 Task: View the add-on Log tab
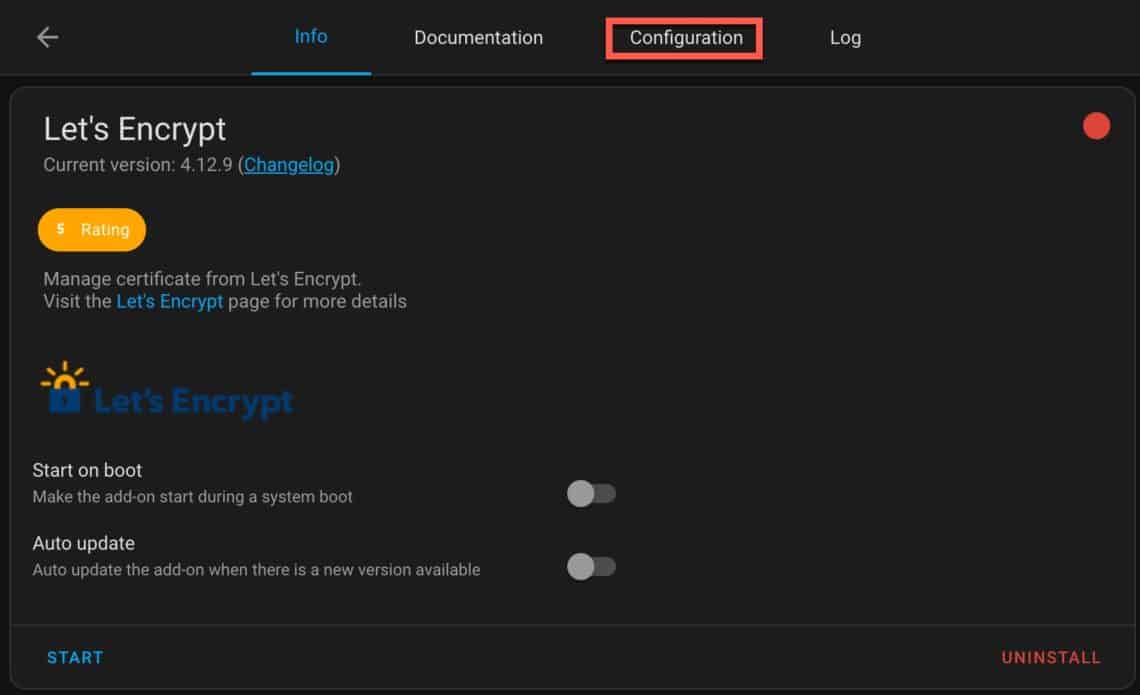(845, 38)
